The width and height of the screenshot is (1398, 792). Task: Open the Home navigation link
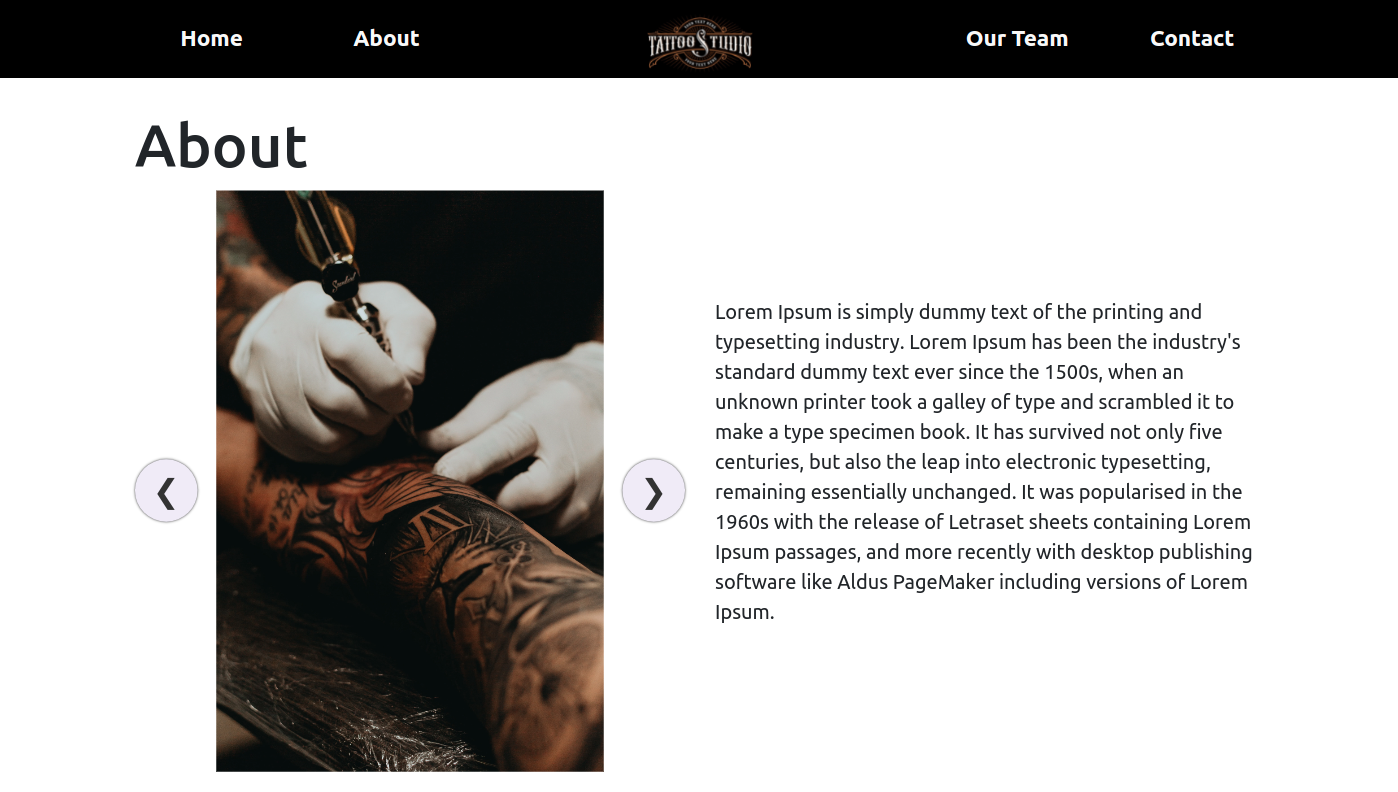tap(211, 38)
